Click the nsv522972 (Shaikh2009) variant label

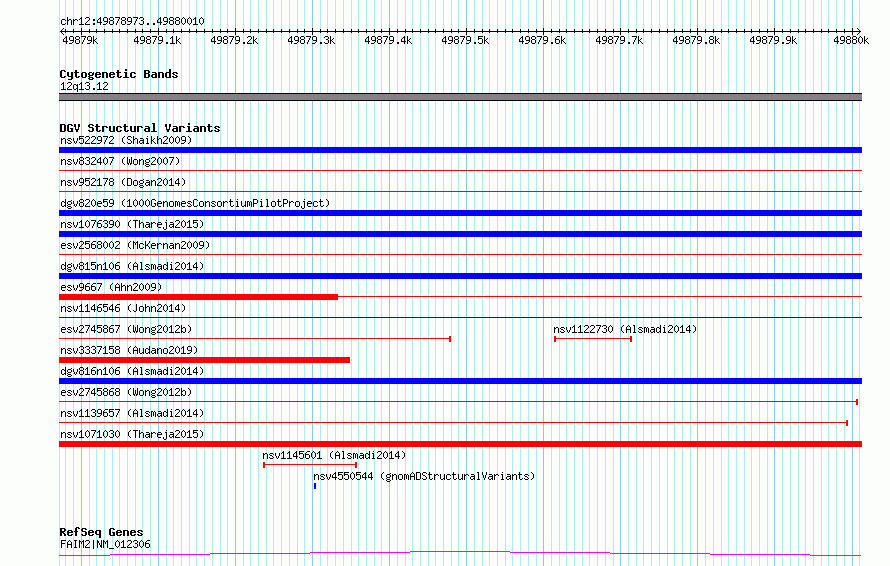126,140
